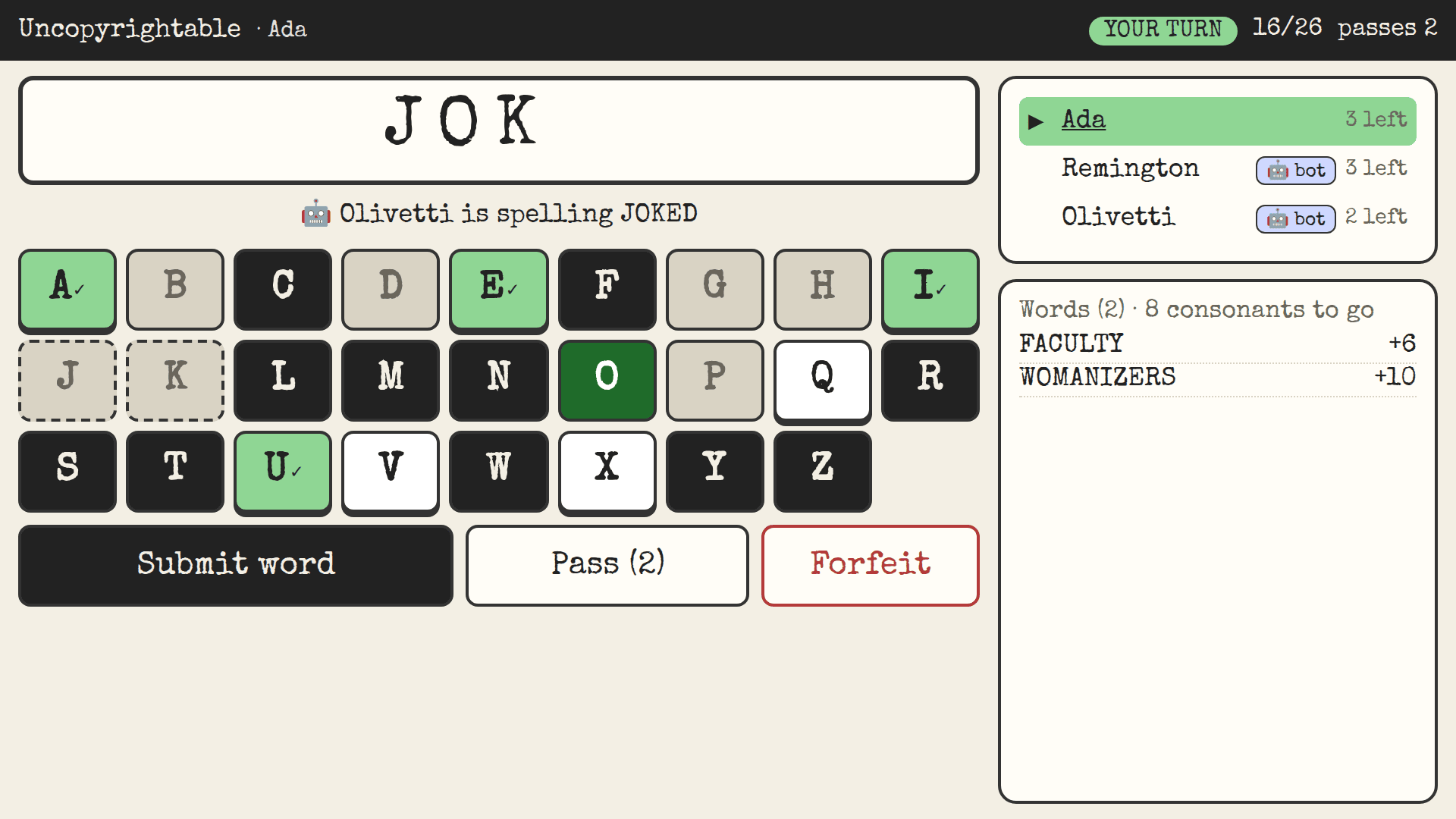This screenshot has width=1456, height=819.
Task: Select the Remington player row
Action: pyautogui.click(x=1218, y=169)
